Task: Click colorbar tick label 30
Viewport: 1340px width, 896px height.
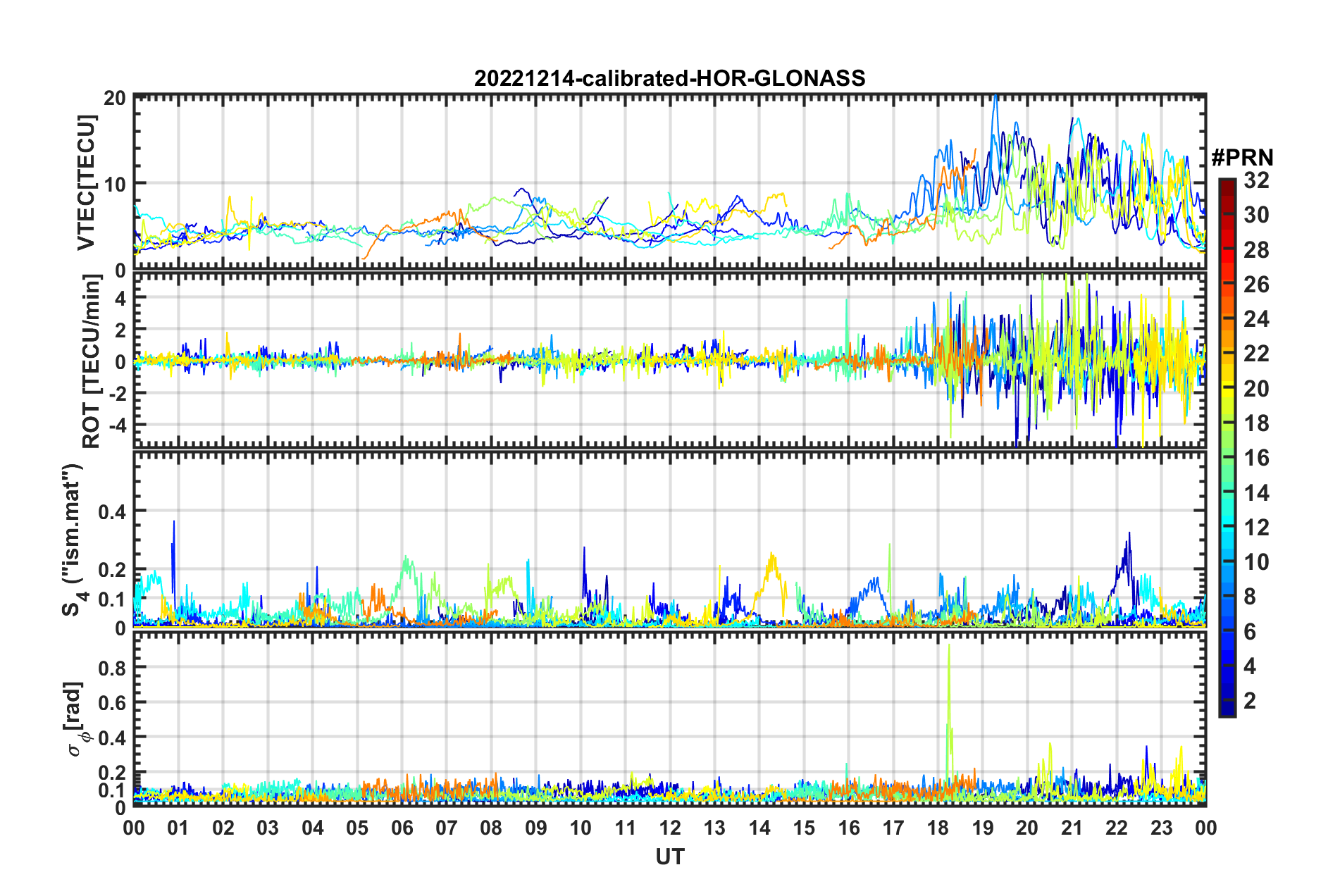Action: point(1256,215)
